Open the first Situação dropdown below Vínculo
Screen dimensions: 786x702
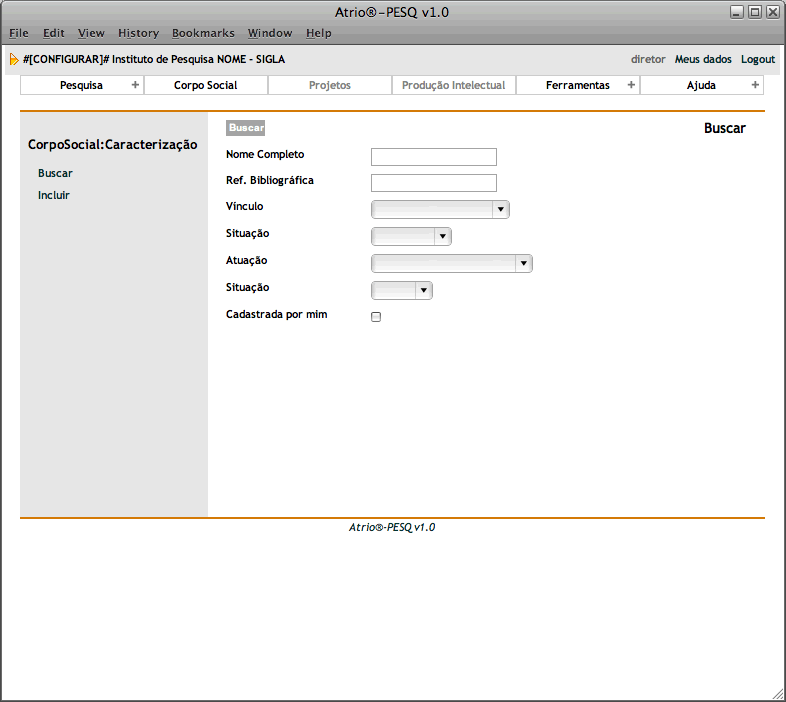pyautogui.click(x=411, y=237)
